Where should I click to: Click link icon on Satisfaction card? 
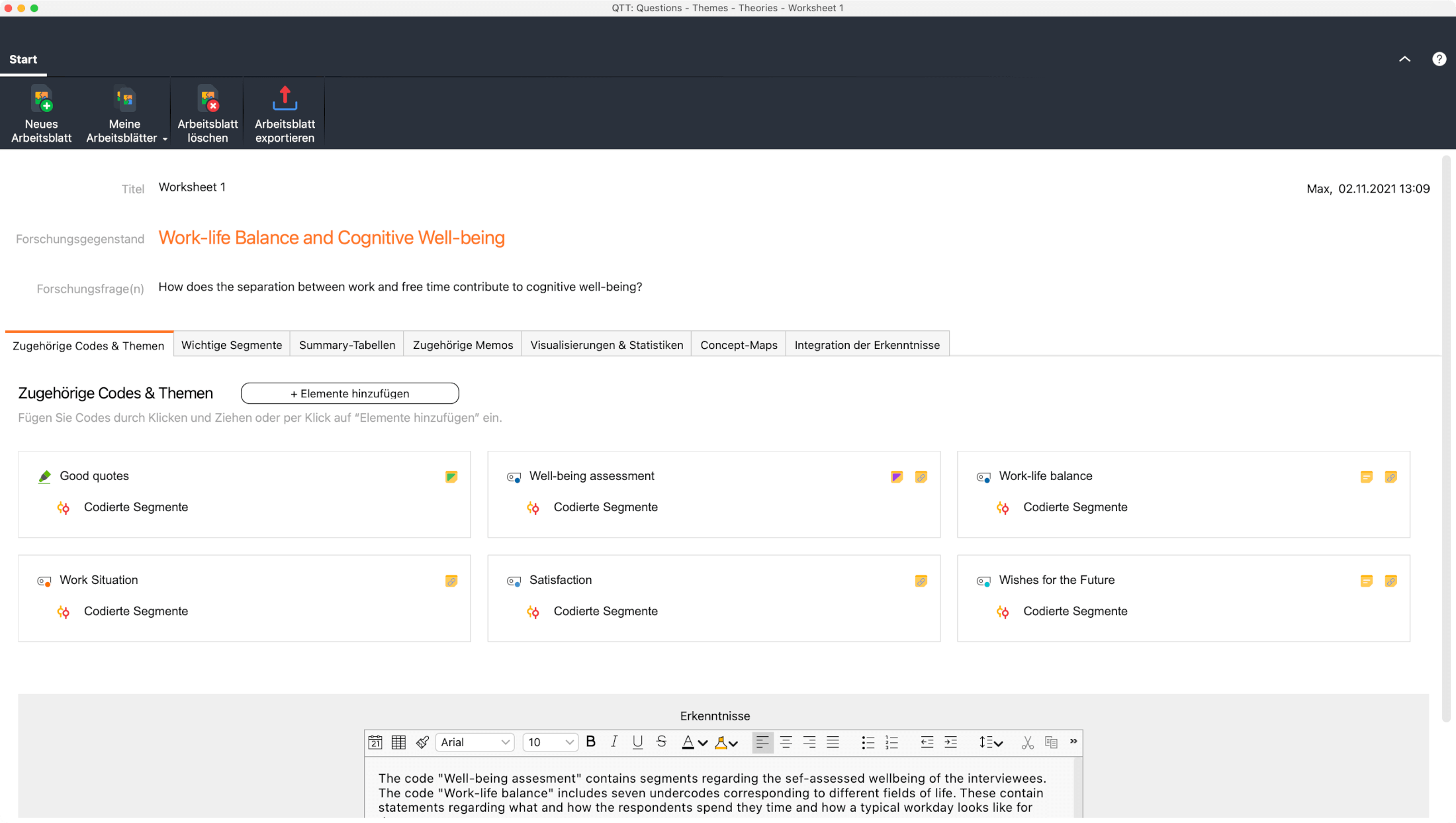921,581
